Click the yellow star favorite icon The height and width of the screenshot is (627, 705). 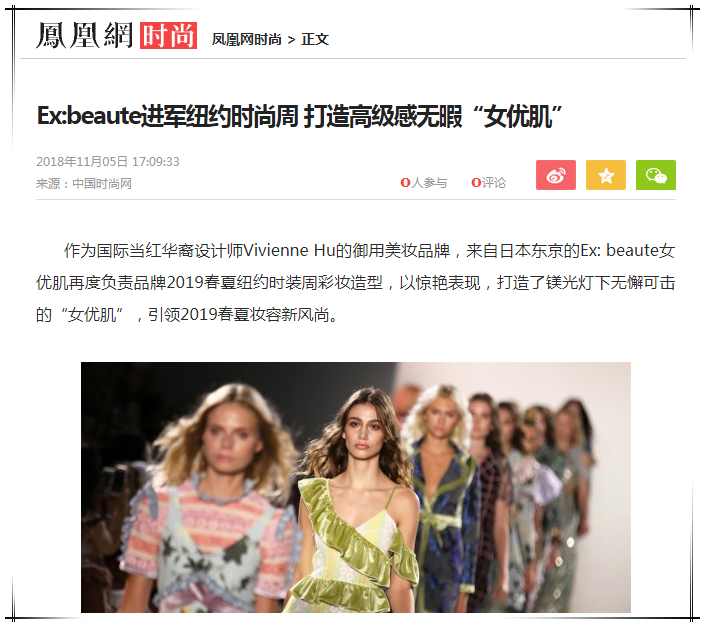click(606, 175)
